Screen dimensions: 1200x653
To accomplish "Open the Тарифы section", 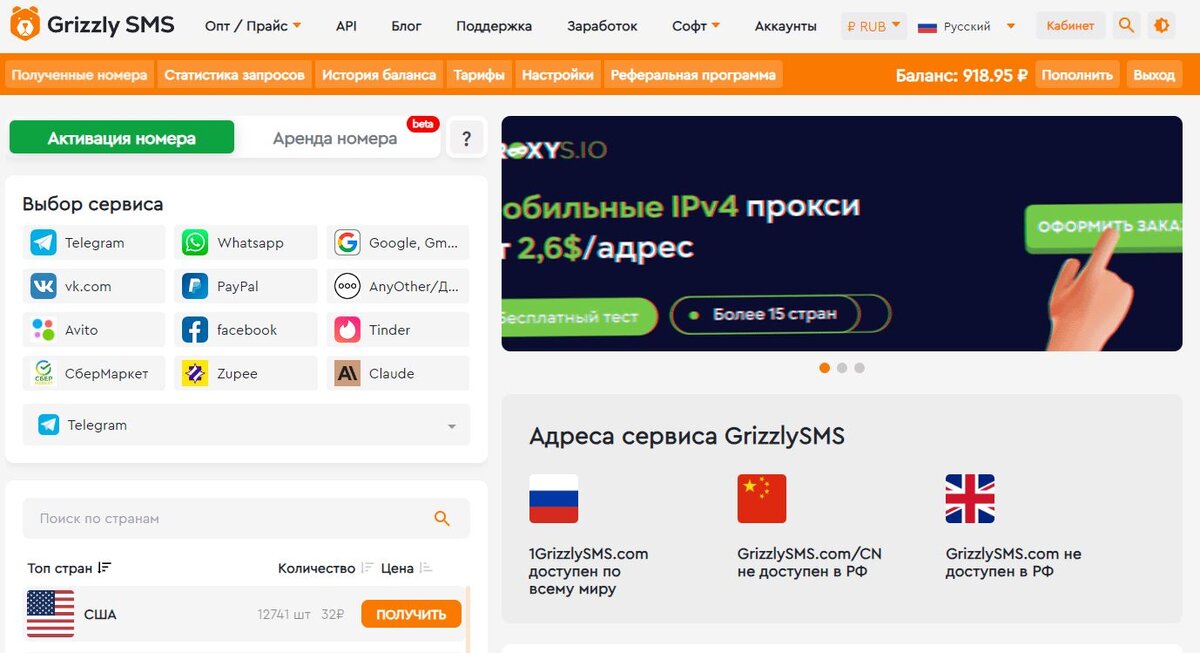I will click(479, 75).
